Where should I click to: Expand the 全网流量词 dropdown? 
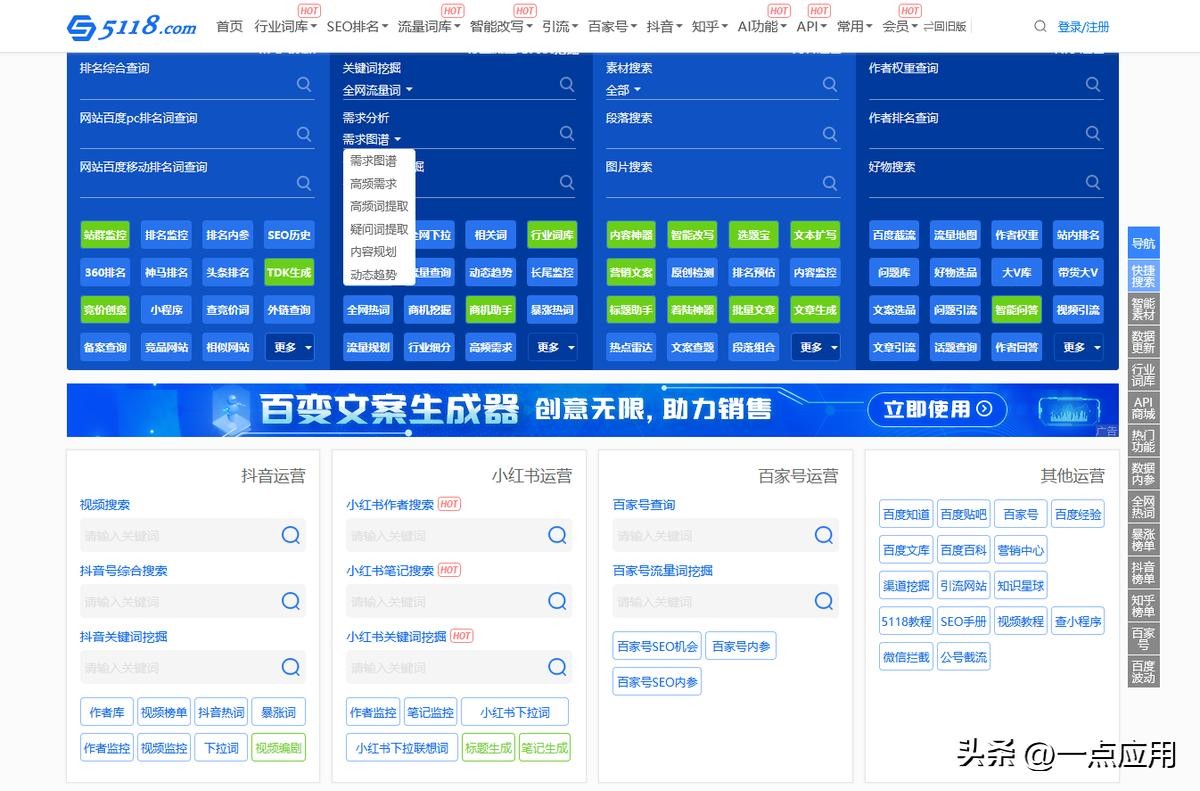click(377, 90)
